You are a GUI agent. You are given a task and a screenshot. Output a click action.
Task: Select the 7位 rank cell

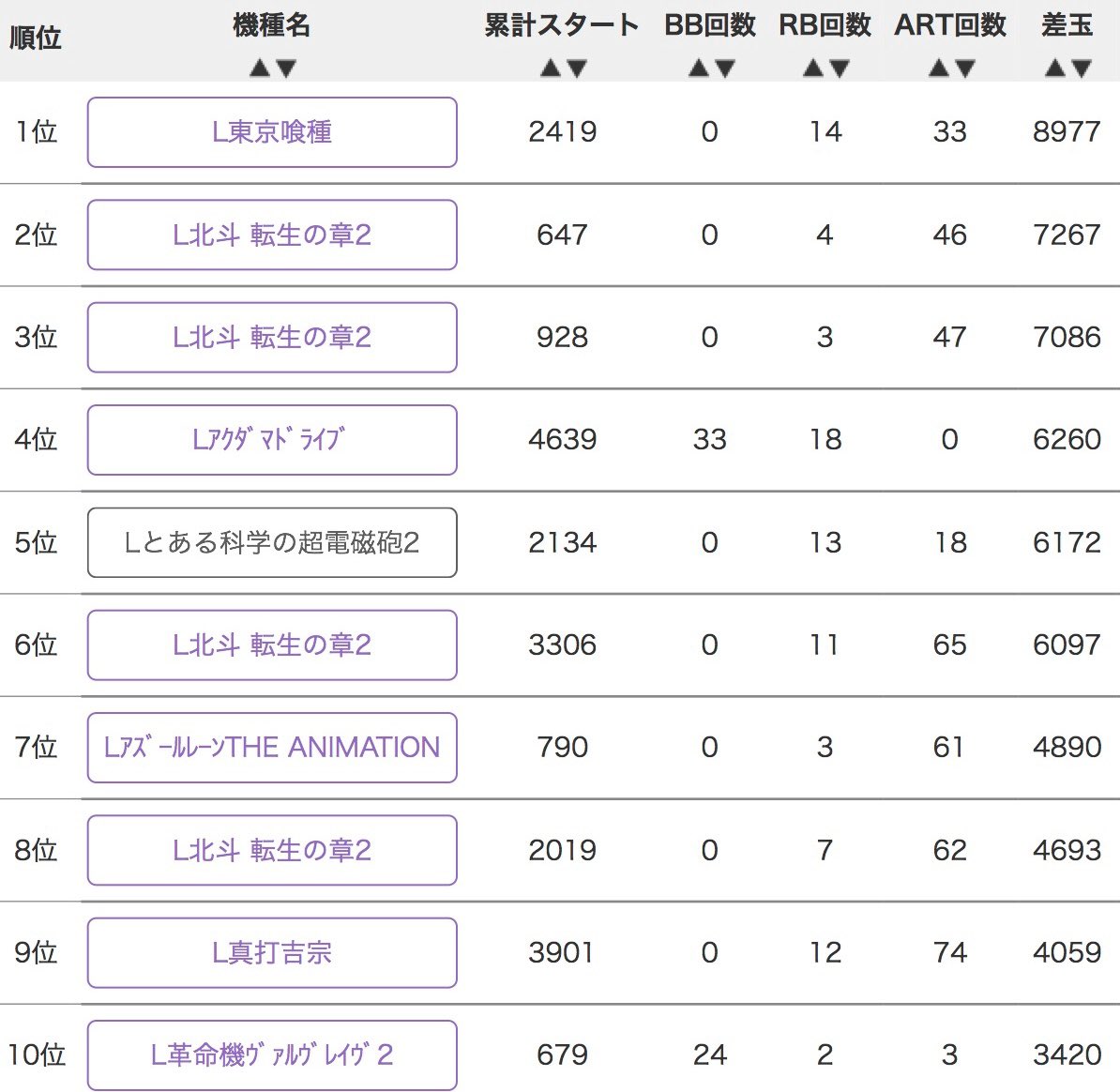37,748
